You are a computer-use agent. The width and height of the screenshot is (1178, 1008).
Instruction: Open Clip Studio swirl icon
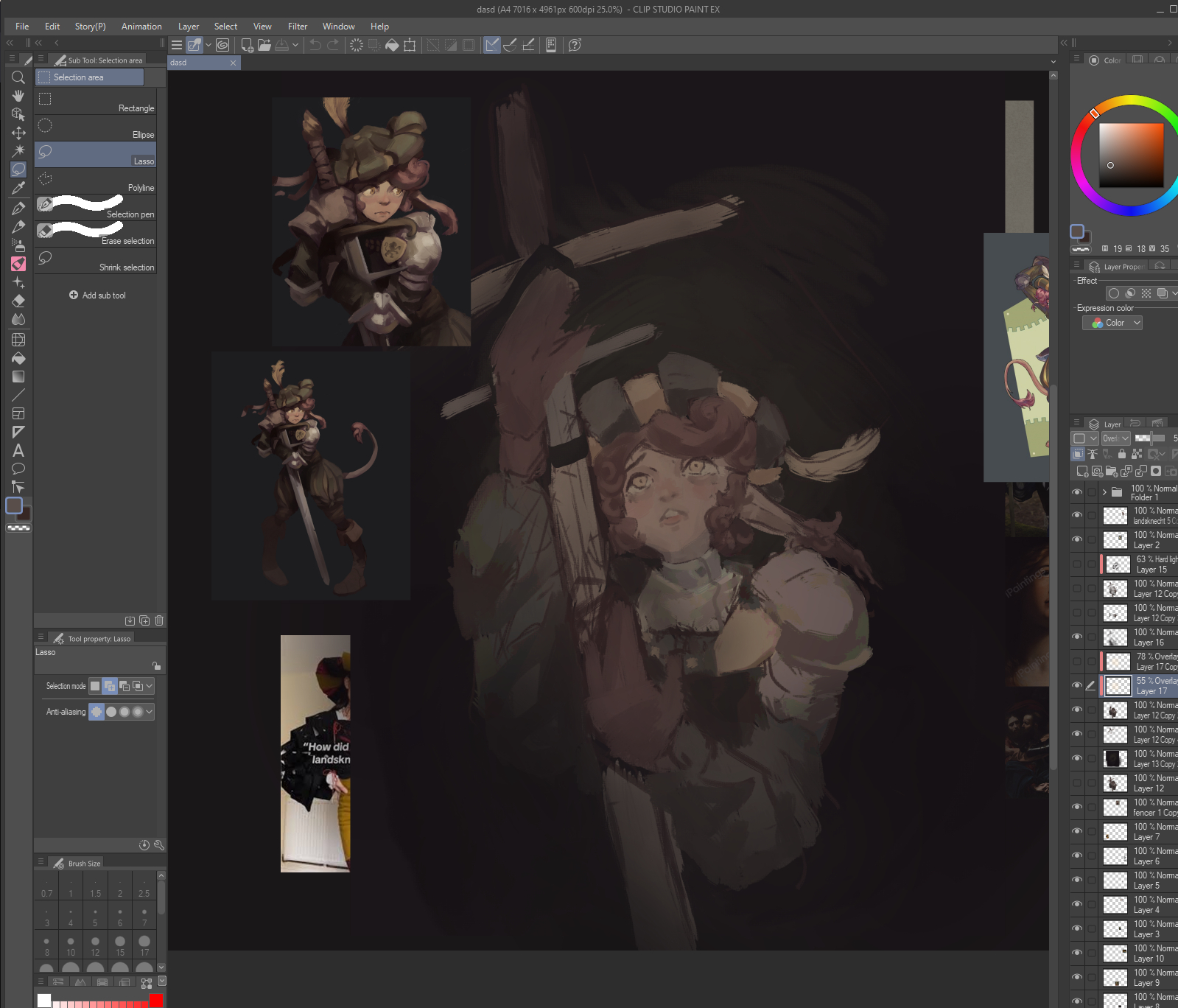pos(222,45)
